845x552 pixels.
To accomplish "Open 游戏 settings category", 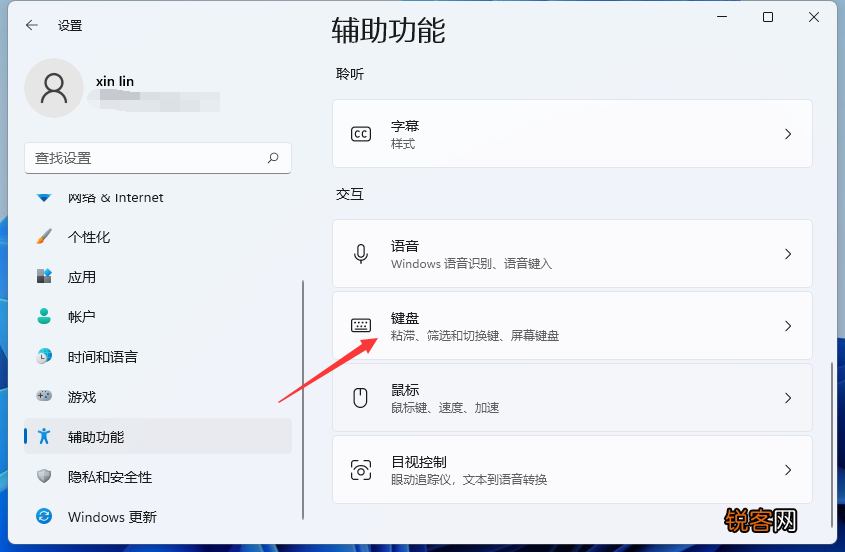I will [x=158, y=396].
